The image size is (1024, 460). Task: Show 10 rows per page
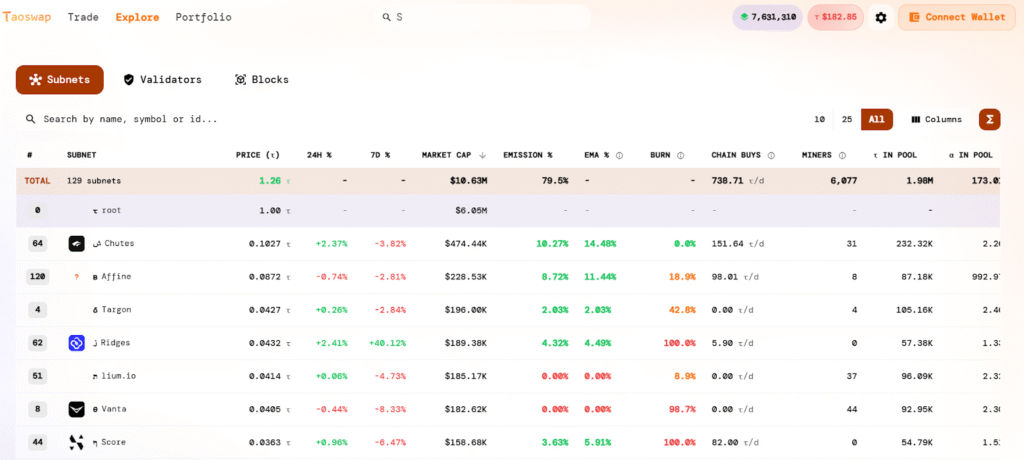coord(819,119)
